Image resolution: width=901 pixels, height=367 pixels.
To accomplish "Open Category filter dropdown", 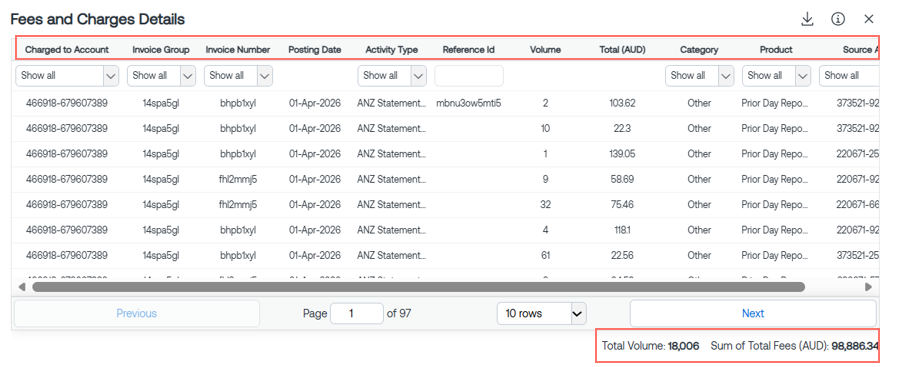I will click(x=700, y=75).
